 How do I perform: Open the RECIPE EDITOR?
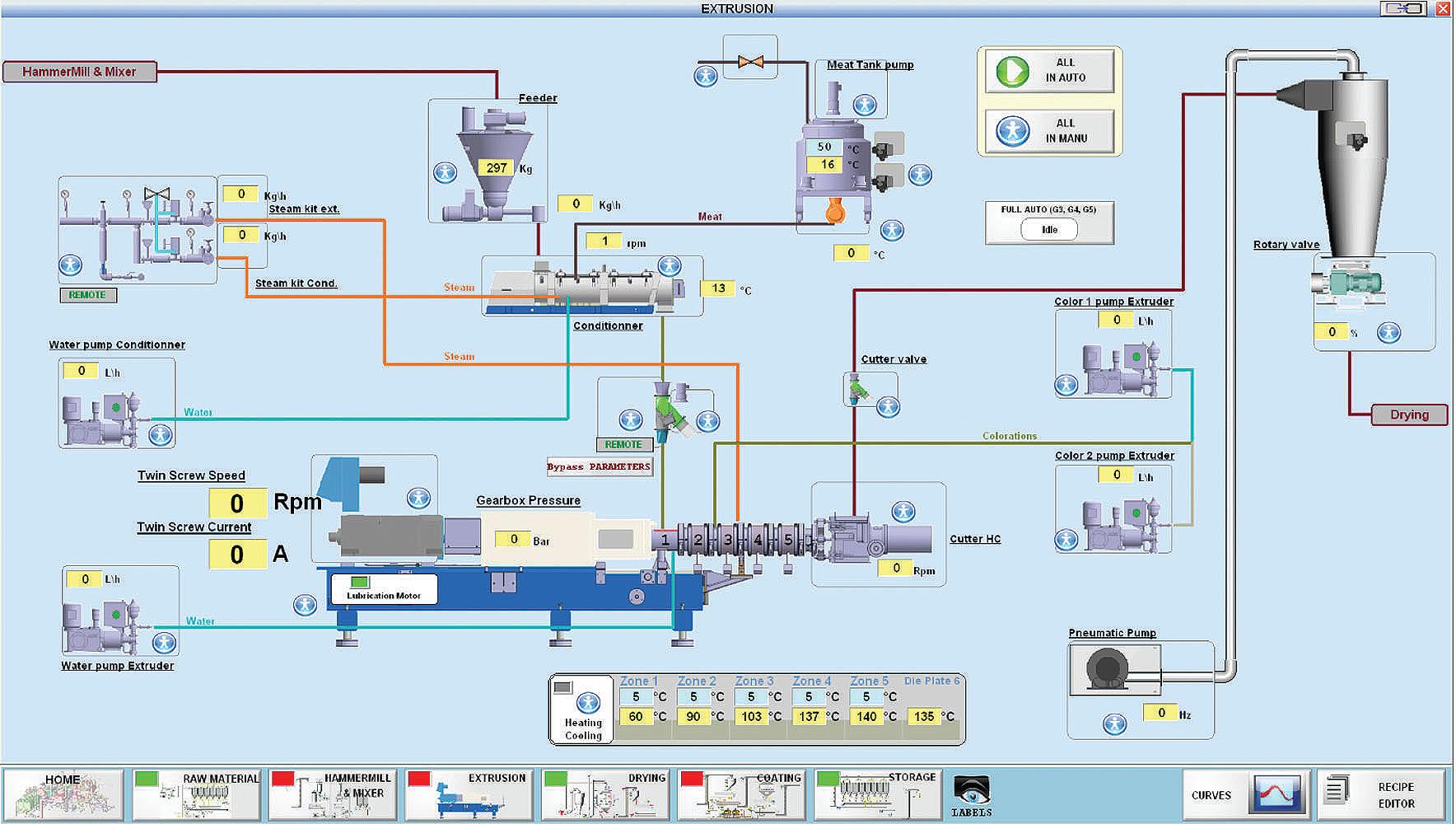(x=1382, y=794)
